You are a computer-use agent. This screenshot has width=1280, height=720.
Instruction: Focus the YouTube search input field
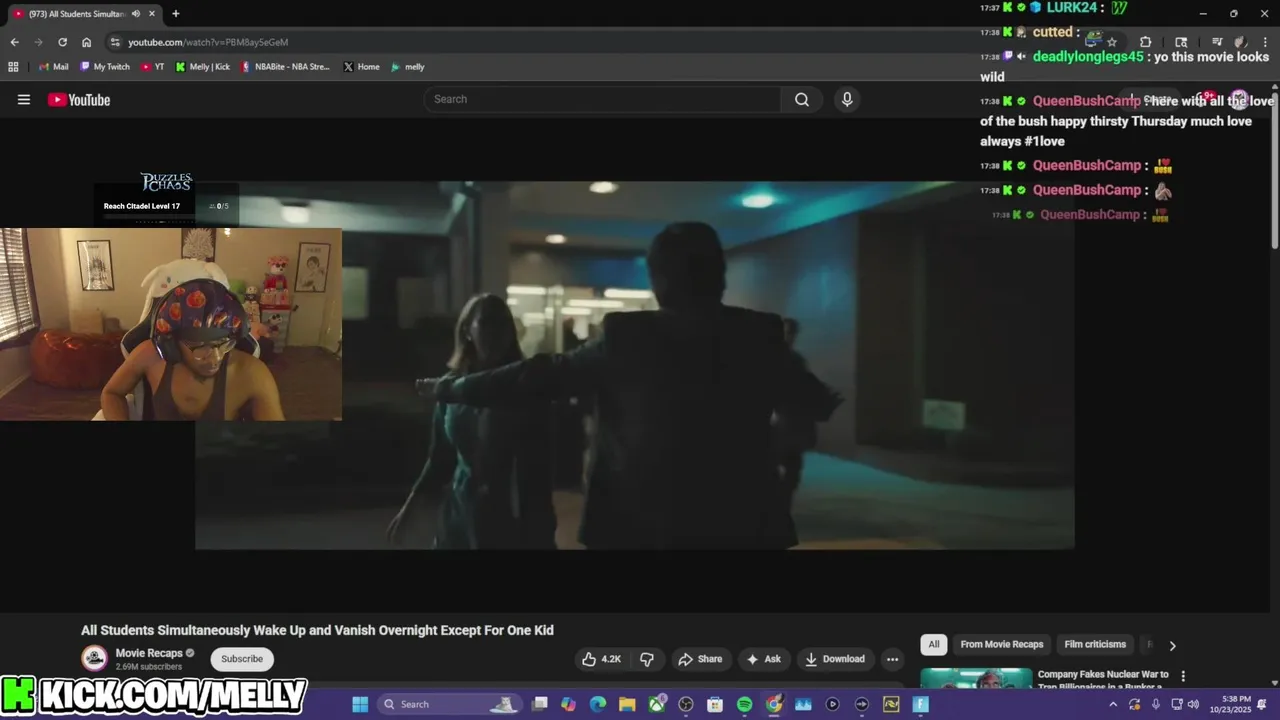(x=603, y=99)
